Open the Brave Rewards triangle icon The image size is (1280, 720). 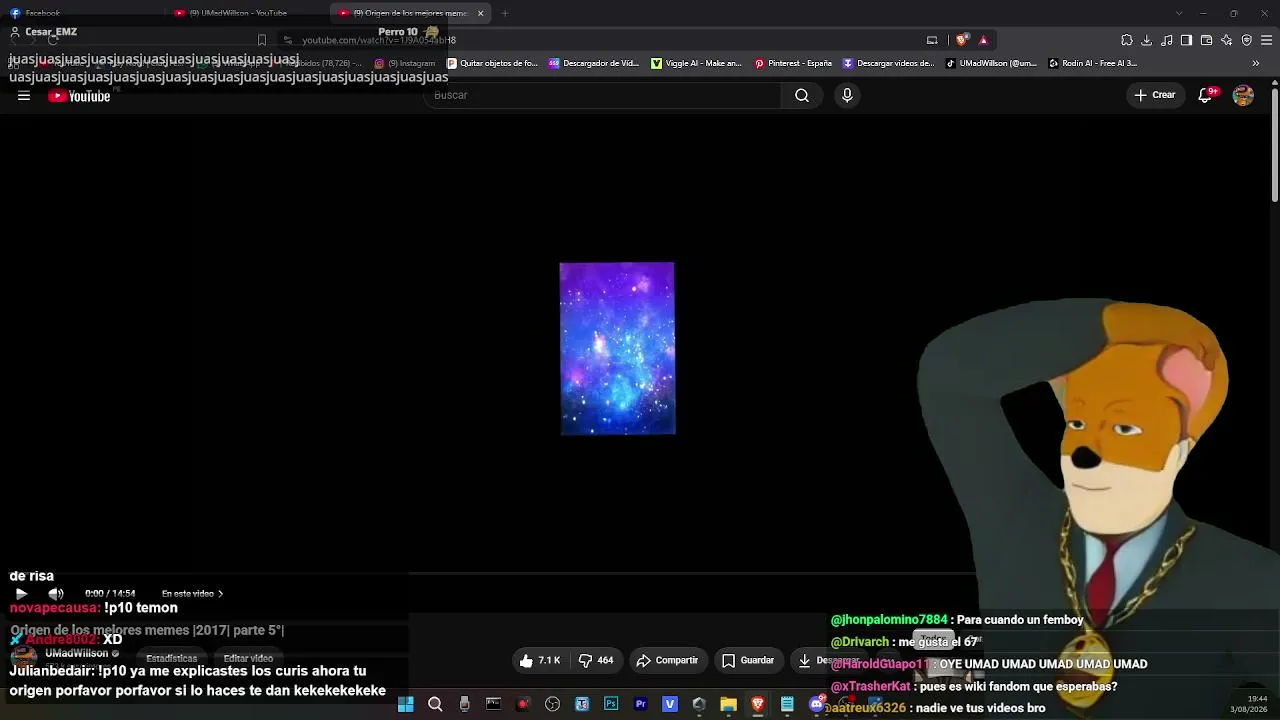pyautogui.click(x=983, y=40)
